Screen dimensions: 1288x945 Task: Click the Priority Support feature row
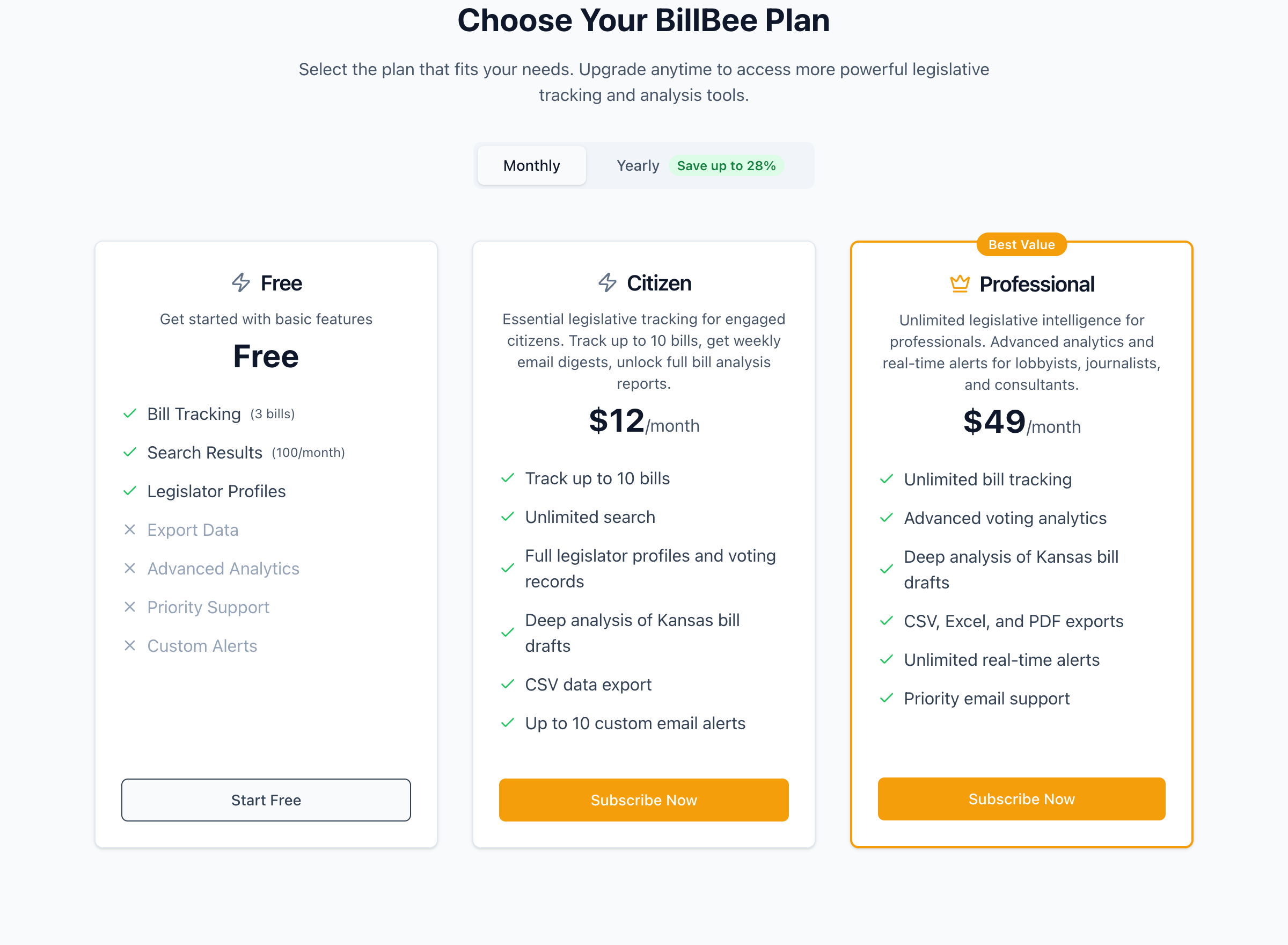pyautogui.click(x=208, y=607)
